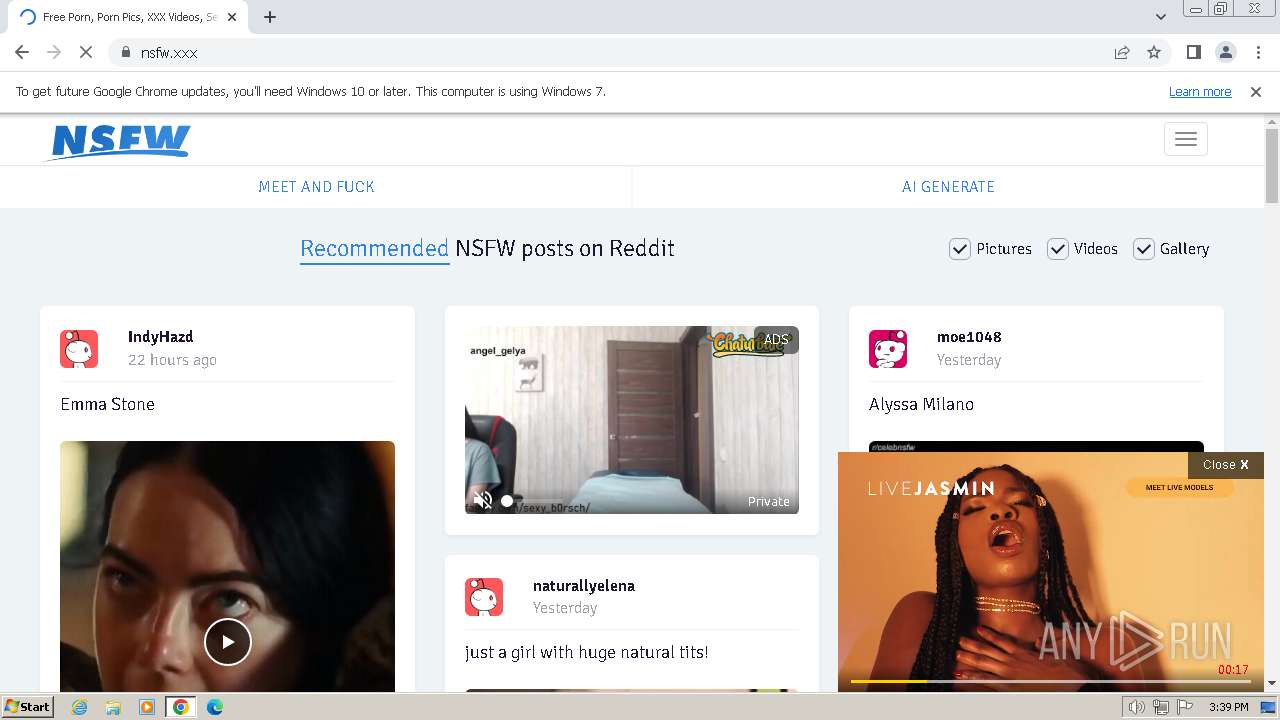Image resolution: width=1280 pixels, height=720 pixels.
Task: Expand the tab search chevron
Action: coord(1160,17)
